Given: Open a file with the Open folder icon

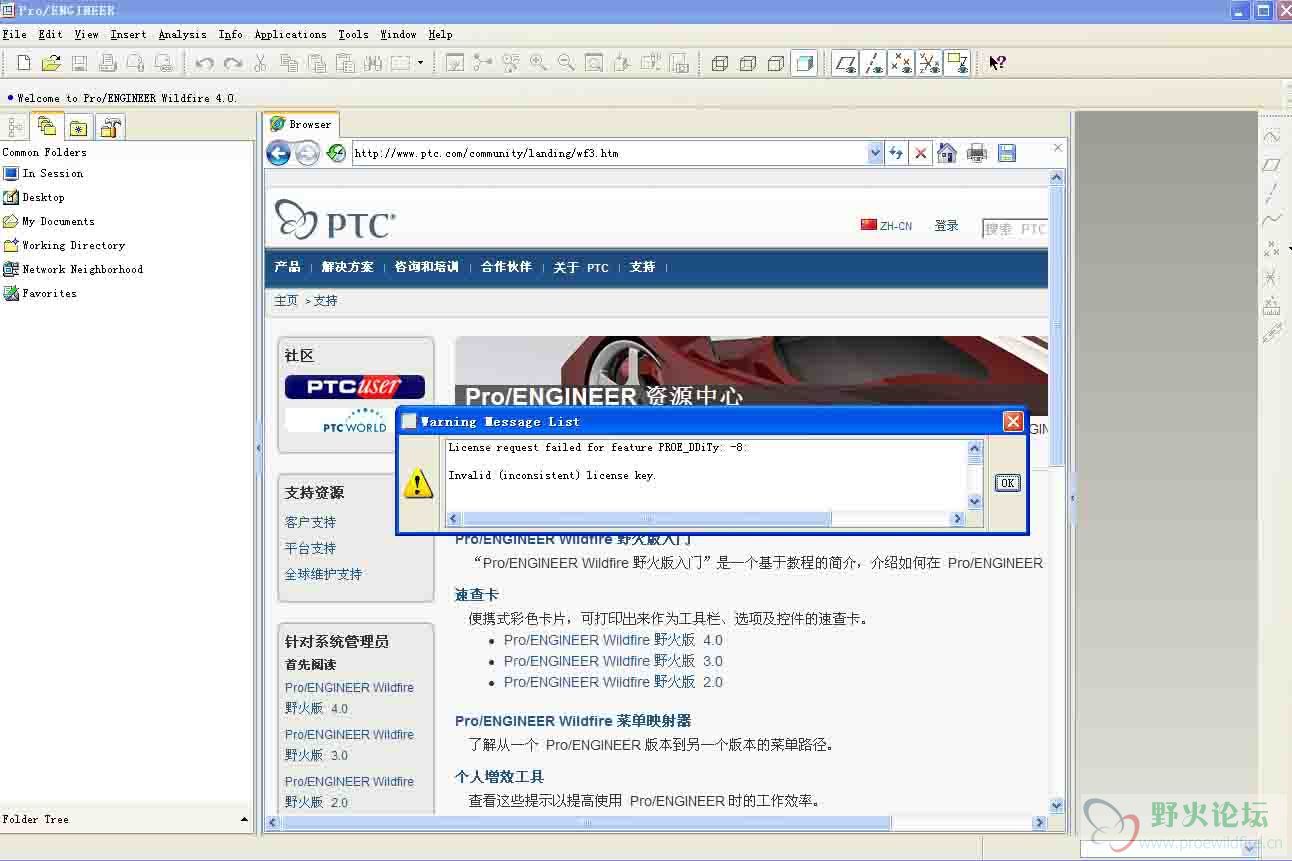Looking at the screenshot, I should (51, 63).
